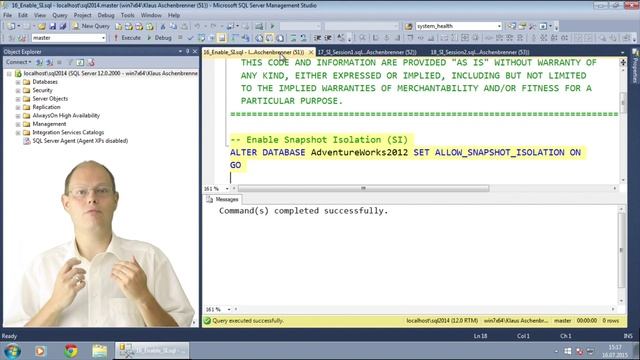640x360 pixels.
Task: Click the Display Estimated Execution Plan icon
Action: 201,38
